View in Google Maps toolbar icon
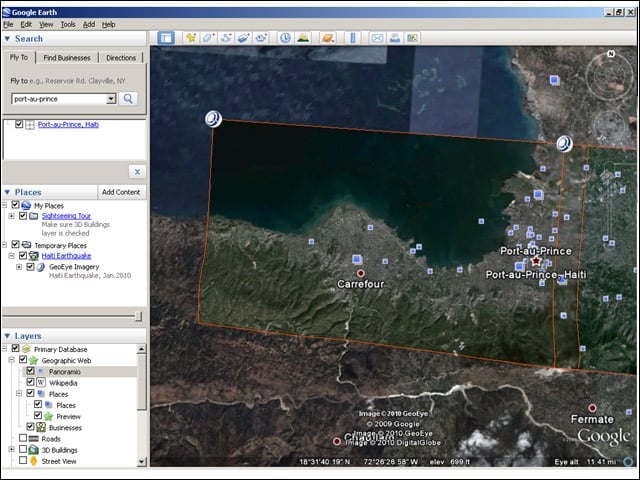 (x=412, y=38)
